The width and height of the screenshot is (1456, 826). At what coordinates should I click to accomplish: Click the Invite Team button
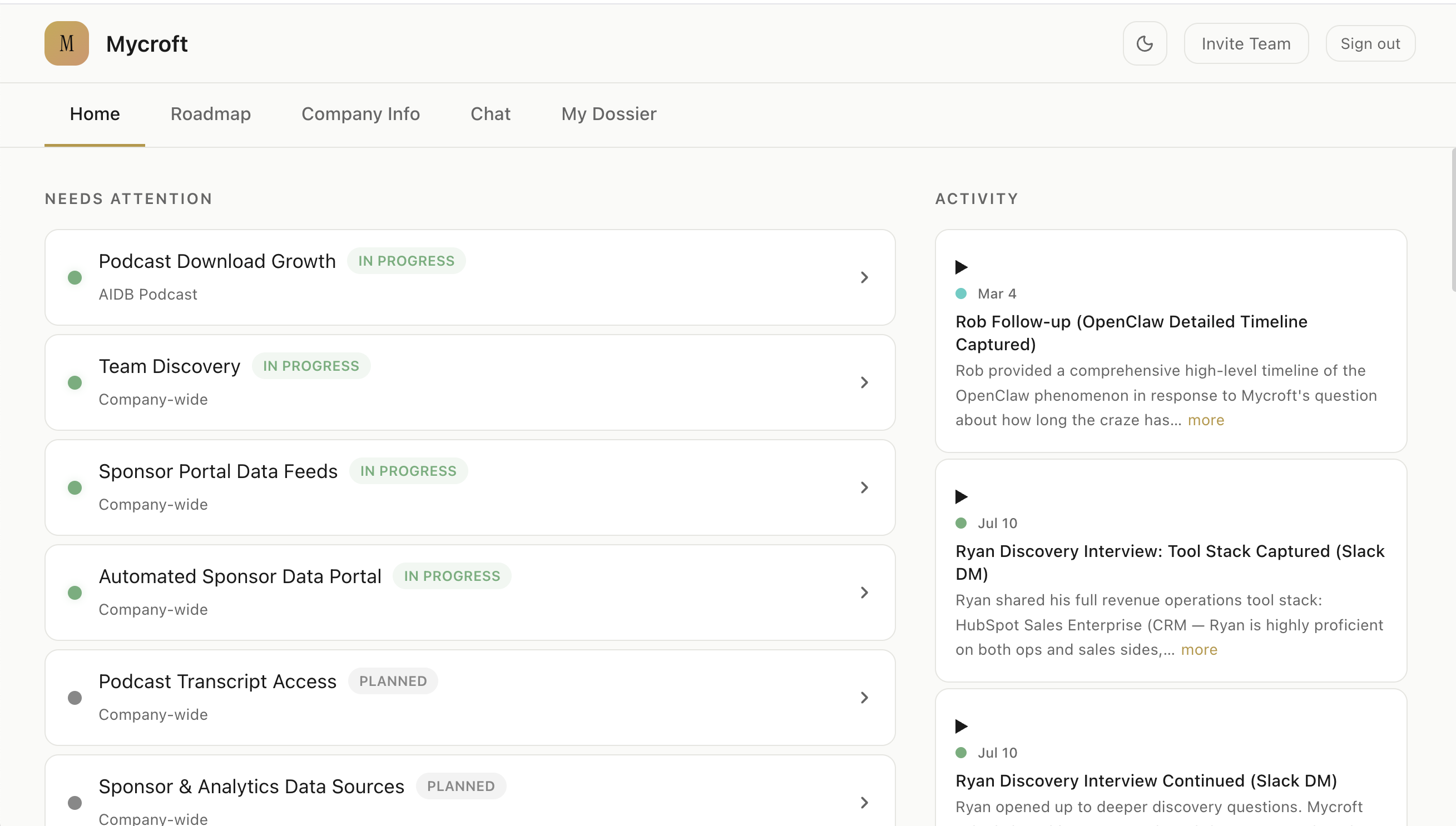point(1245,44)
